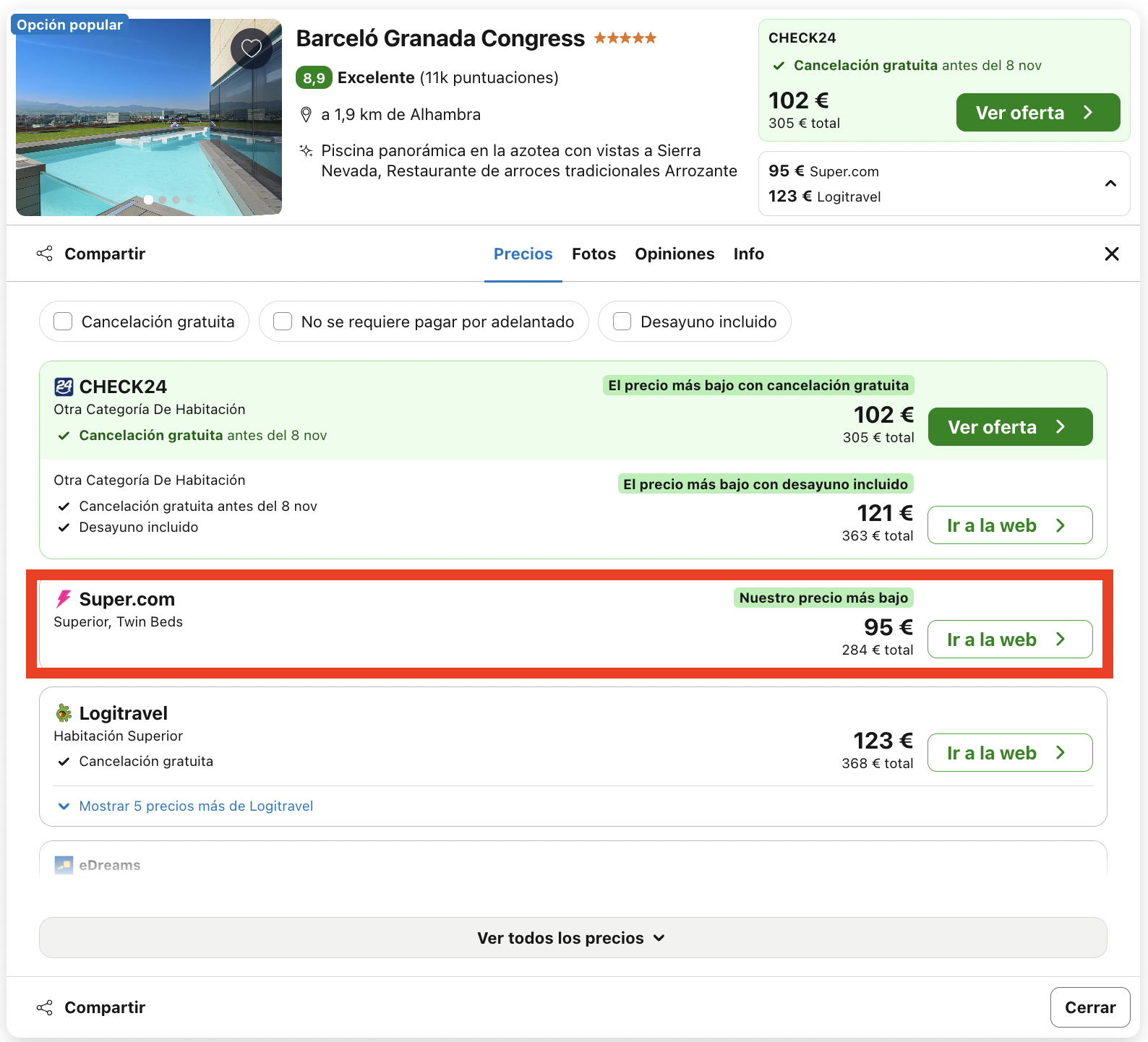Select second dot of the photo carousel
The image size is (1148, 1042).
pos(163,199)
